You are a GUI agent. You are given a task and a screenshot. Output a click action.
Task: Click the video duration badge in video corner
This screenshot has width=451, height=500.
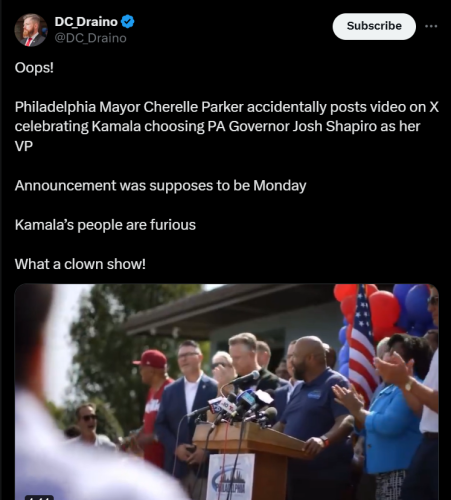pos(39,498)
